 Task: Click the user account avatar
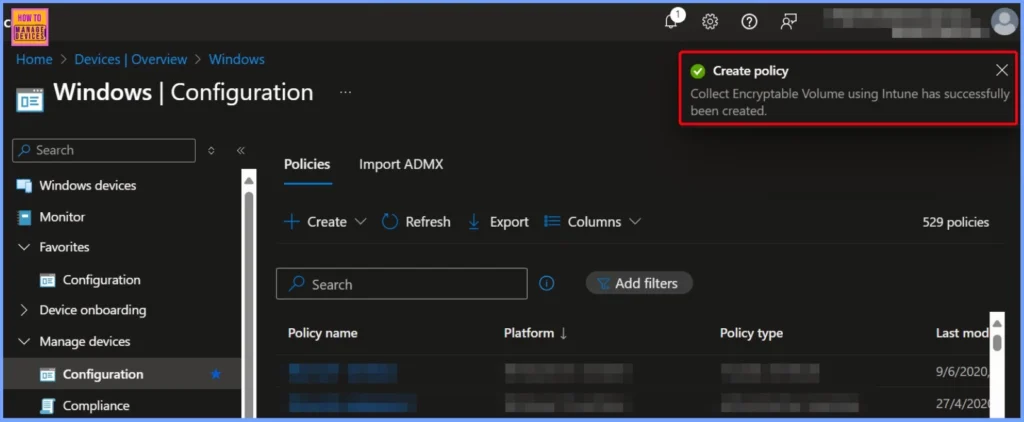1004,22
